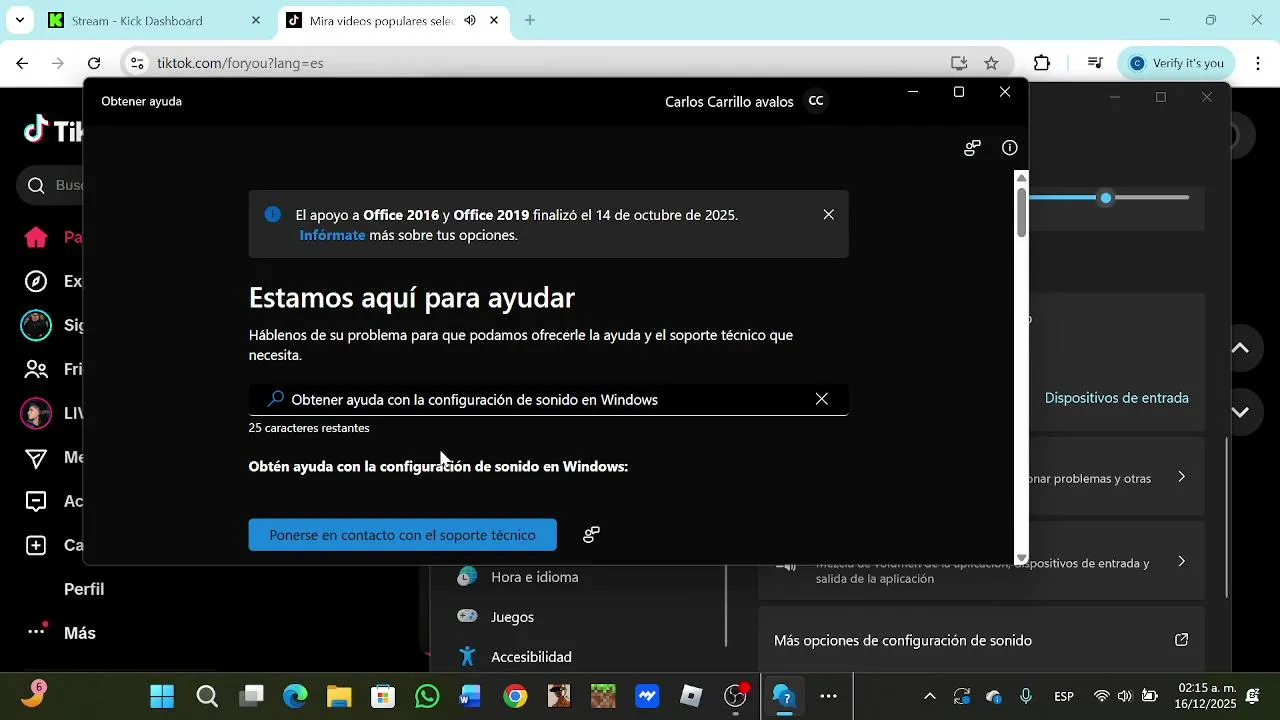Open the info icon in Get Help header
This screenshot has height=720, width=1280.
[1010, 148]
